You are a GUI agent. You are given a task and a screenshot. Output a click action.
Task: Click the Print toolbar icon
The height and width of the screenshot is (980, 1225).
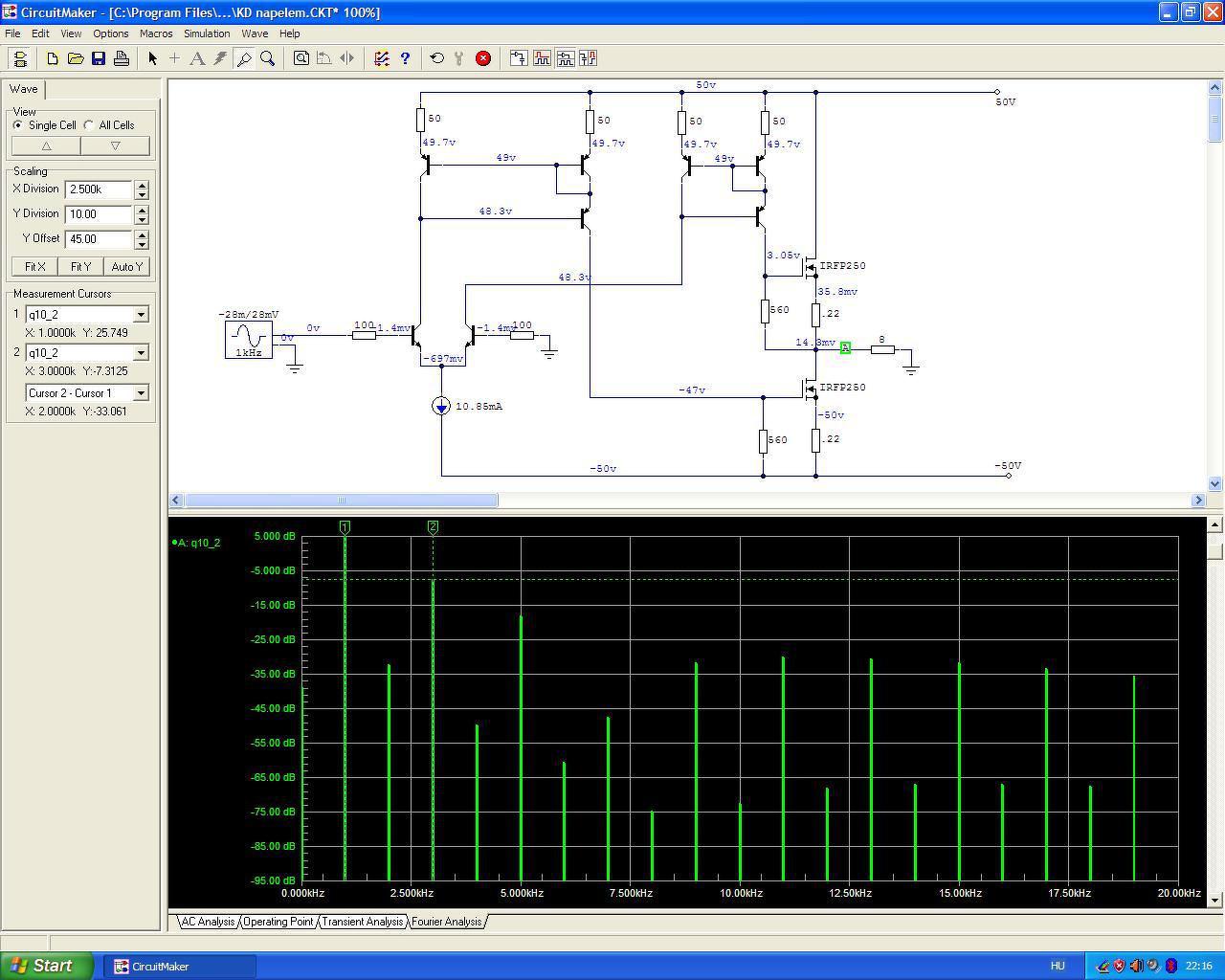point(122,58)
